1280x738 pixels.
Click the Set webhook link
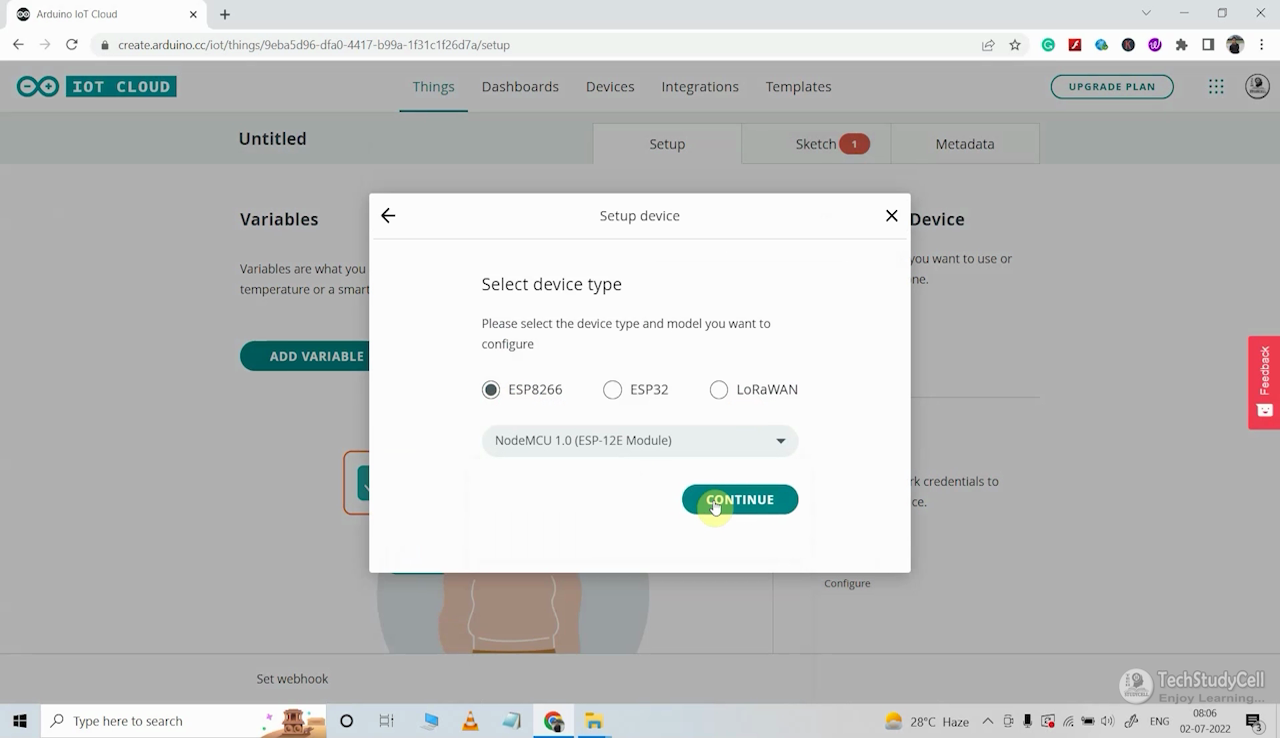pyautogui.click(x=292, y=679)
